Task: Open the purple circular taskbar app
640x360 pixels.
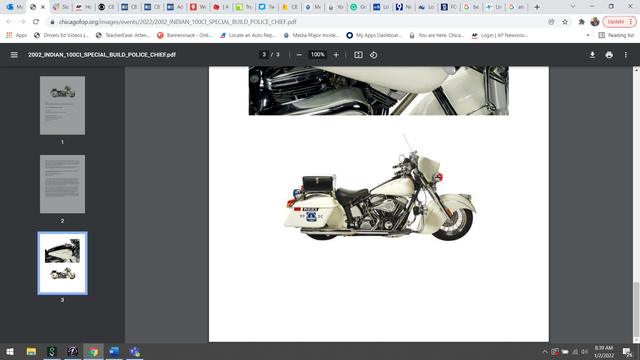Action: [x=72, y=351]
